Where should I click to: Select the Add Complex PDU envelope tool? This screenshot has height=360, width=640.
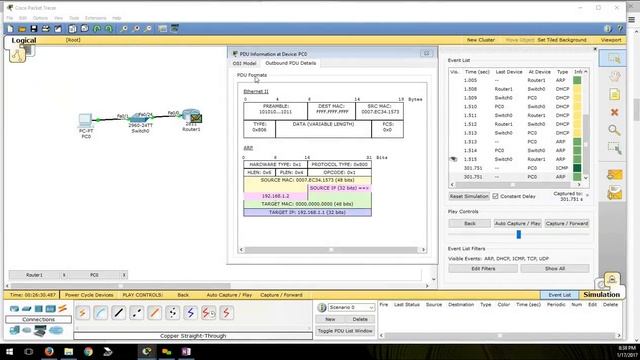(x=614, y=193)
